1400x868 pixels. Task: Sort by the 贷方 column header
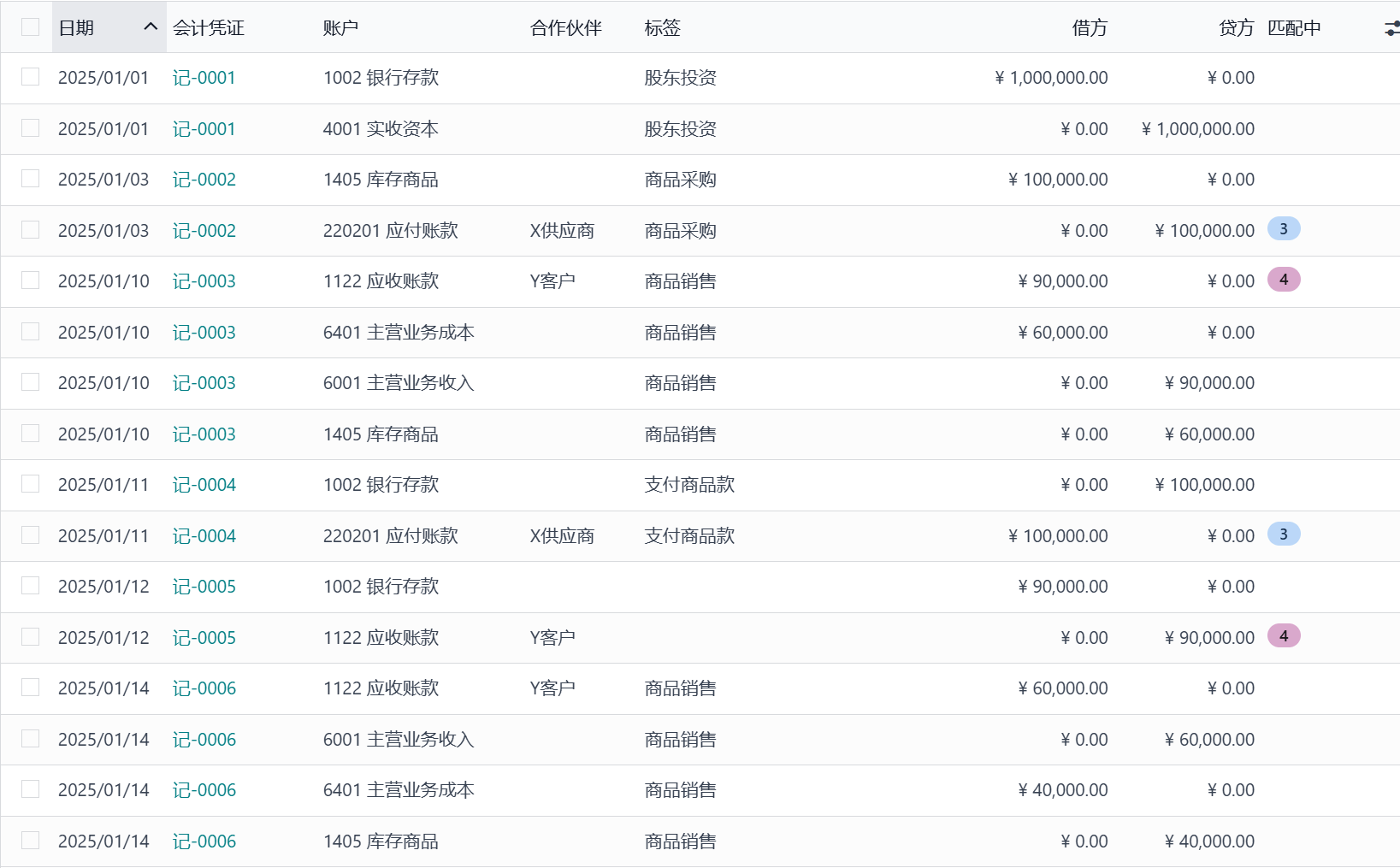coord(1236,28)
